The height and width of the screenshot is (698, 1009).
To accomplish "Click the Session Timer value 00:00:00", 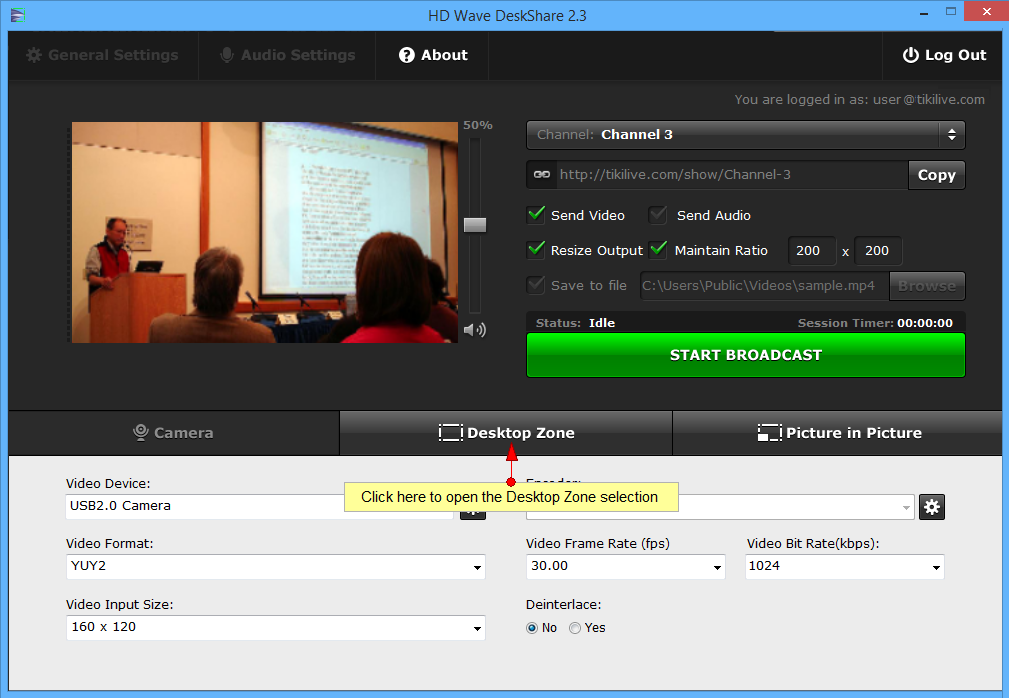I will coord(925,323).
